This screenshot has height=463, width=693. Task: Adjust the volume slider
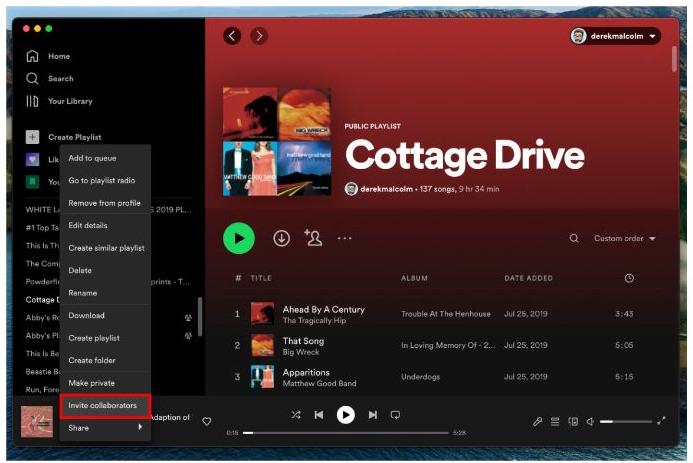click(625, 421)
